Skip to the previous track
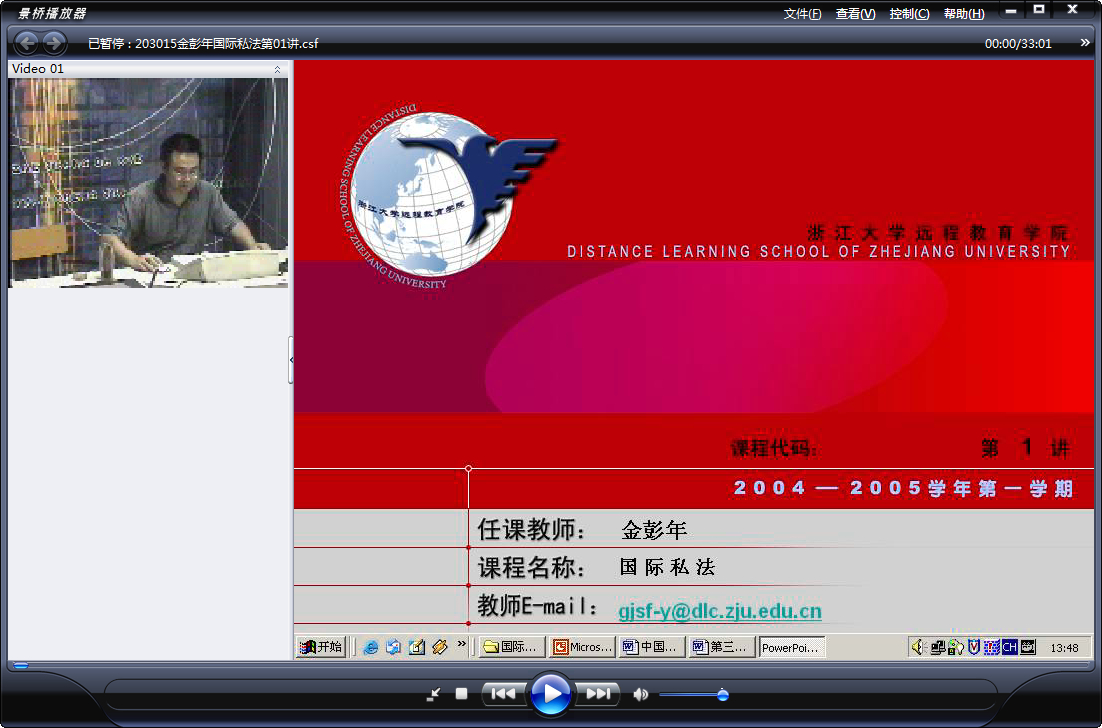 coord(503,694)
